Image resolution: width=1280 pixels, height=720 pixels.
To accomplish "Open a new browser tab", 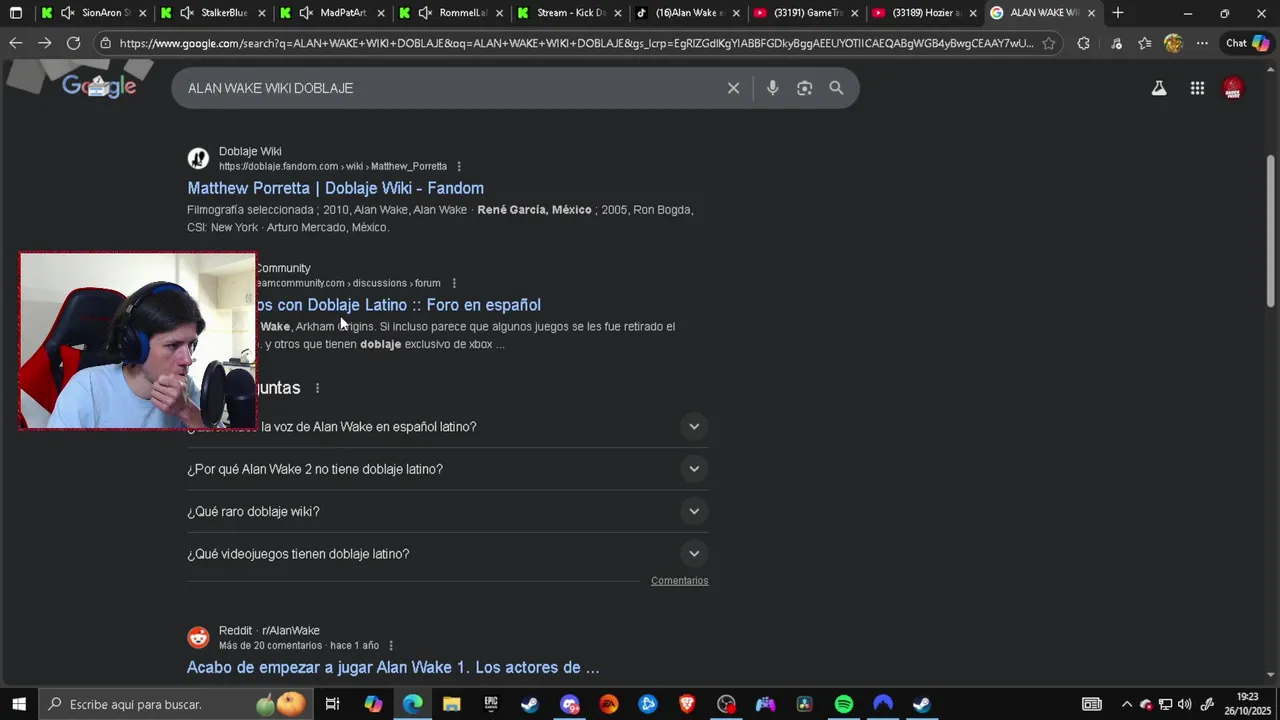I will (1118, 13).
